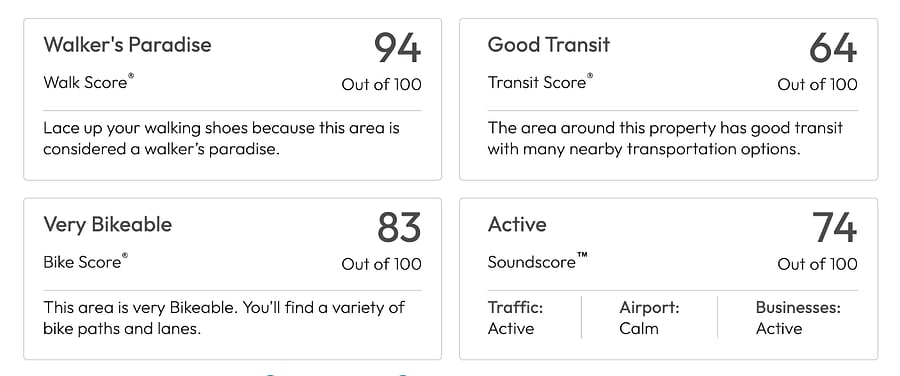Click the good transit description text
This screenshot has height=376, width=900.
pos(665,138)
